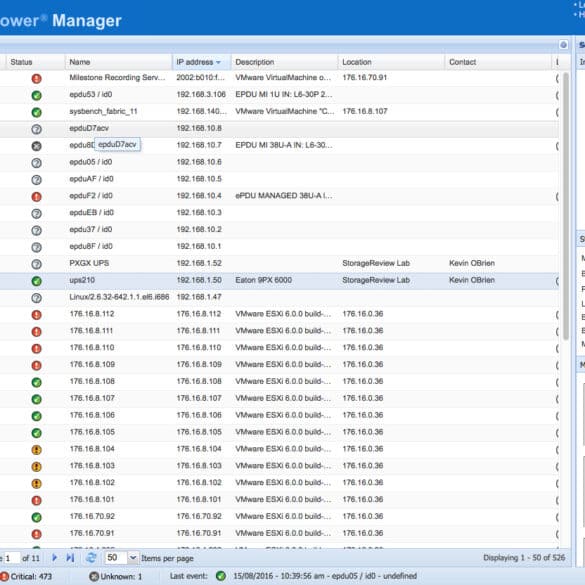Select the ups210 node name
The height and width of the screenshot is (585, 585).
point(82,280)
